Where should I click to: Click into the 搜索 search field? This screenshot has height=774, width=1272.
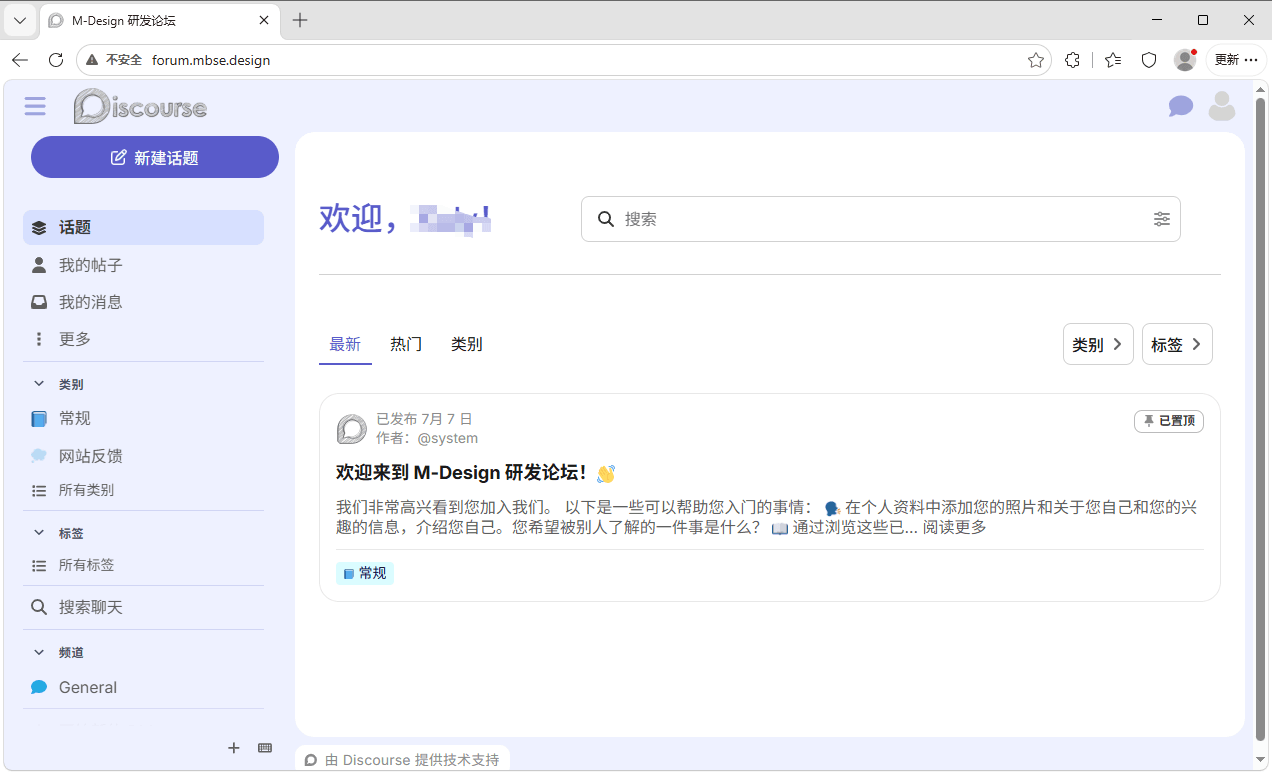(881, 219)
